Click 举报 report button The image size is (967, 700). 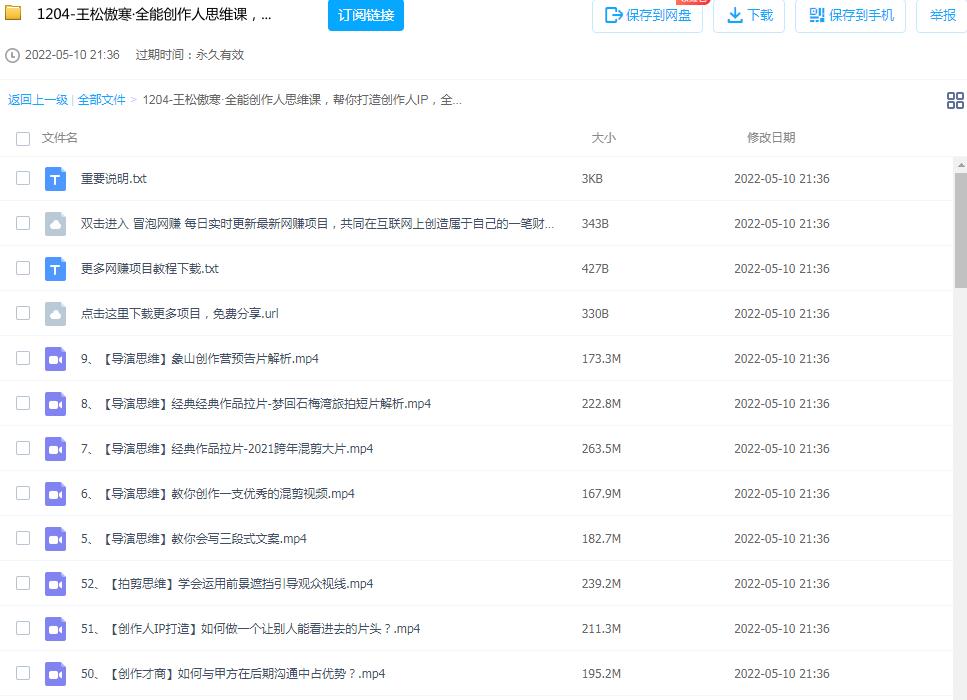click(942, 15)
